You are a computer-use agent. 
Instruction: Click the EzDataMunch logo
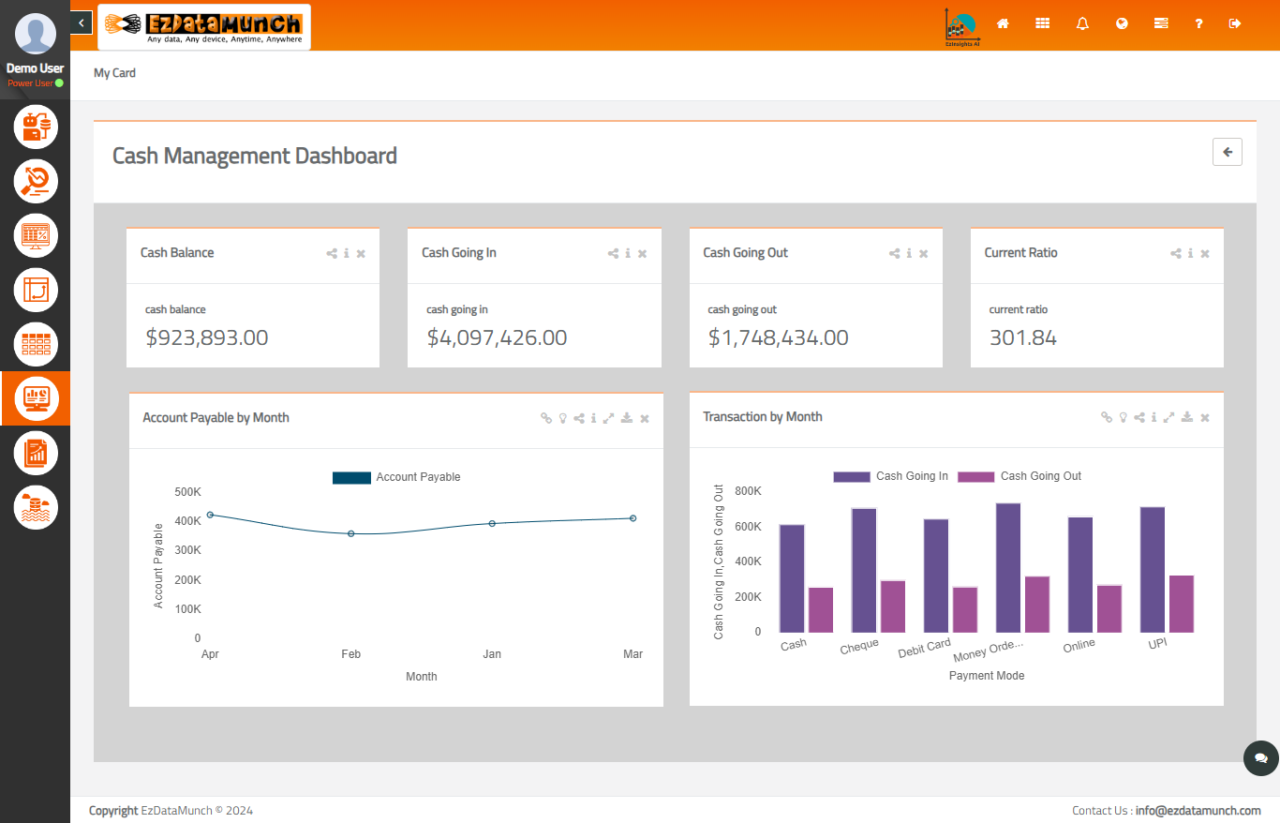point(204,27)
